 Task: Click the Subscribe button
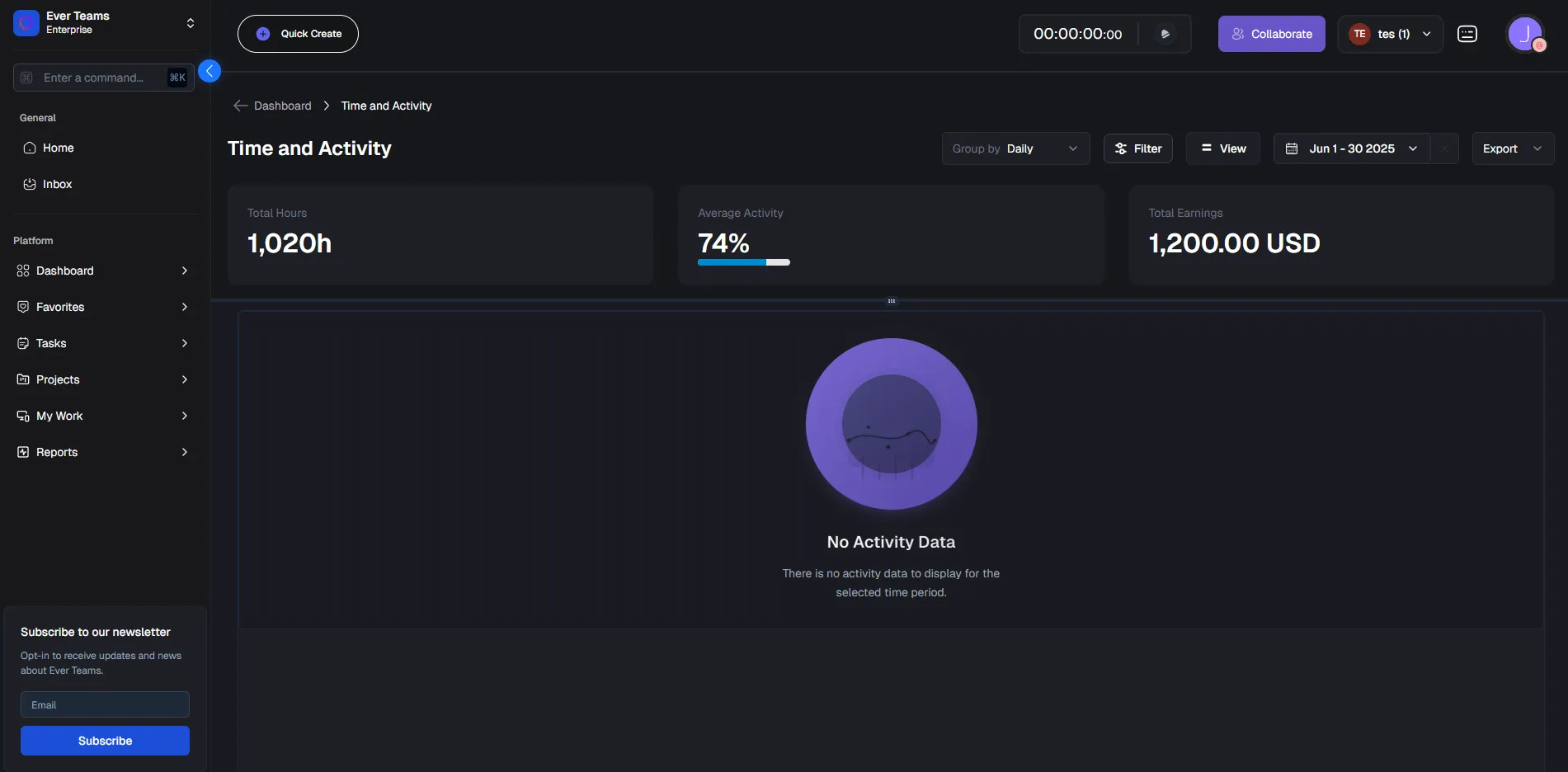coord(105,741)
